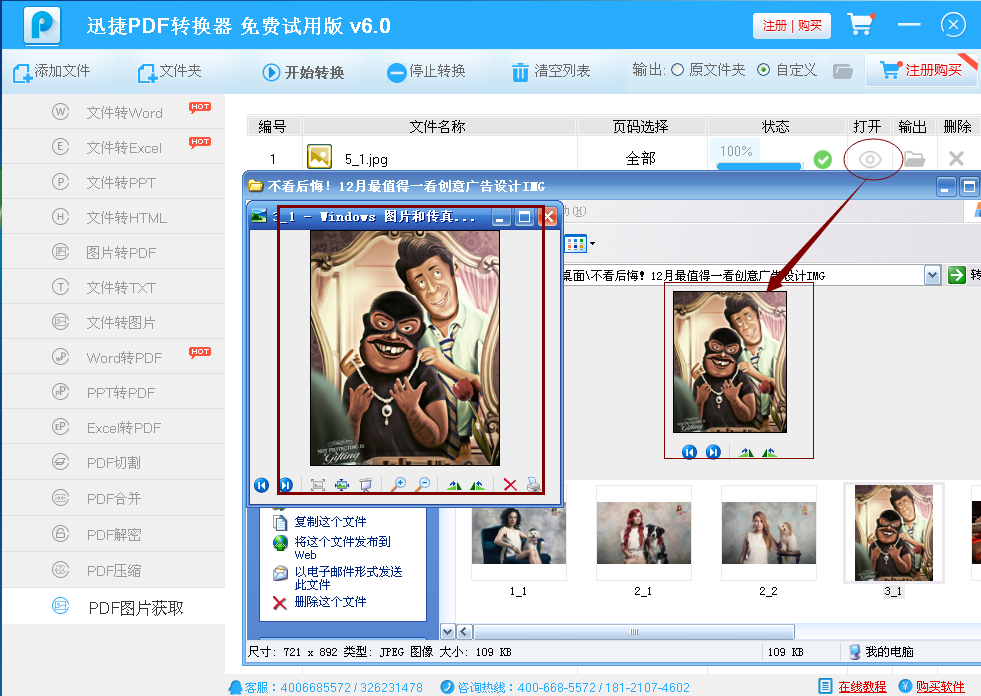Viewport: 981px width, 696px height.
Task: Open the 在线教程 link
Action: tap(862, 687)
